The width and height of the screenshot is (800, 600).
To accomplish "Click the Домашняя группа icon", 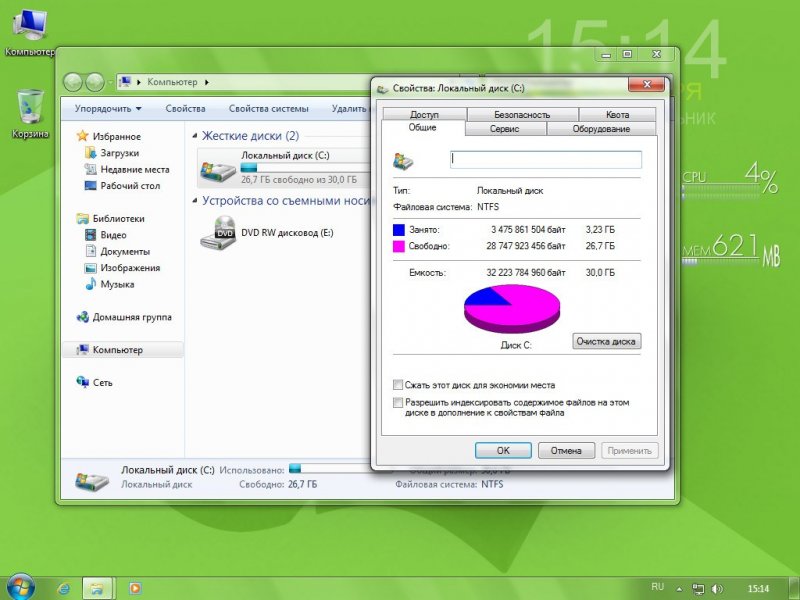I will click(82, 317).
